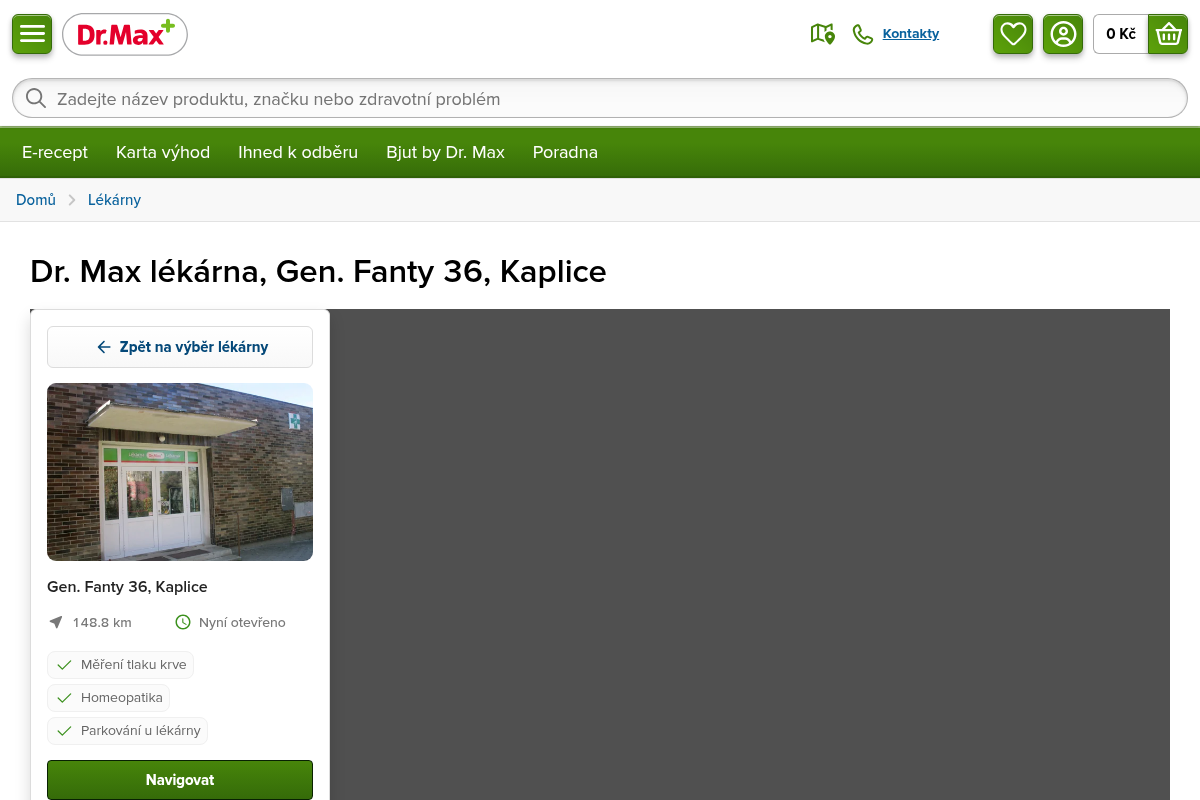Click the Nyní otevřeno status text

pyautogui.click(x=242, y=622)
